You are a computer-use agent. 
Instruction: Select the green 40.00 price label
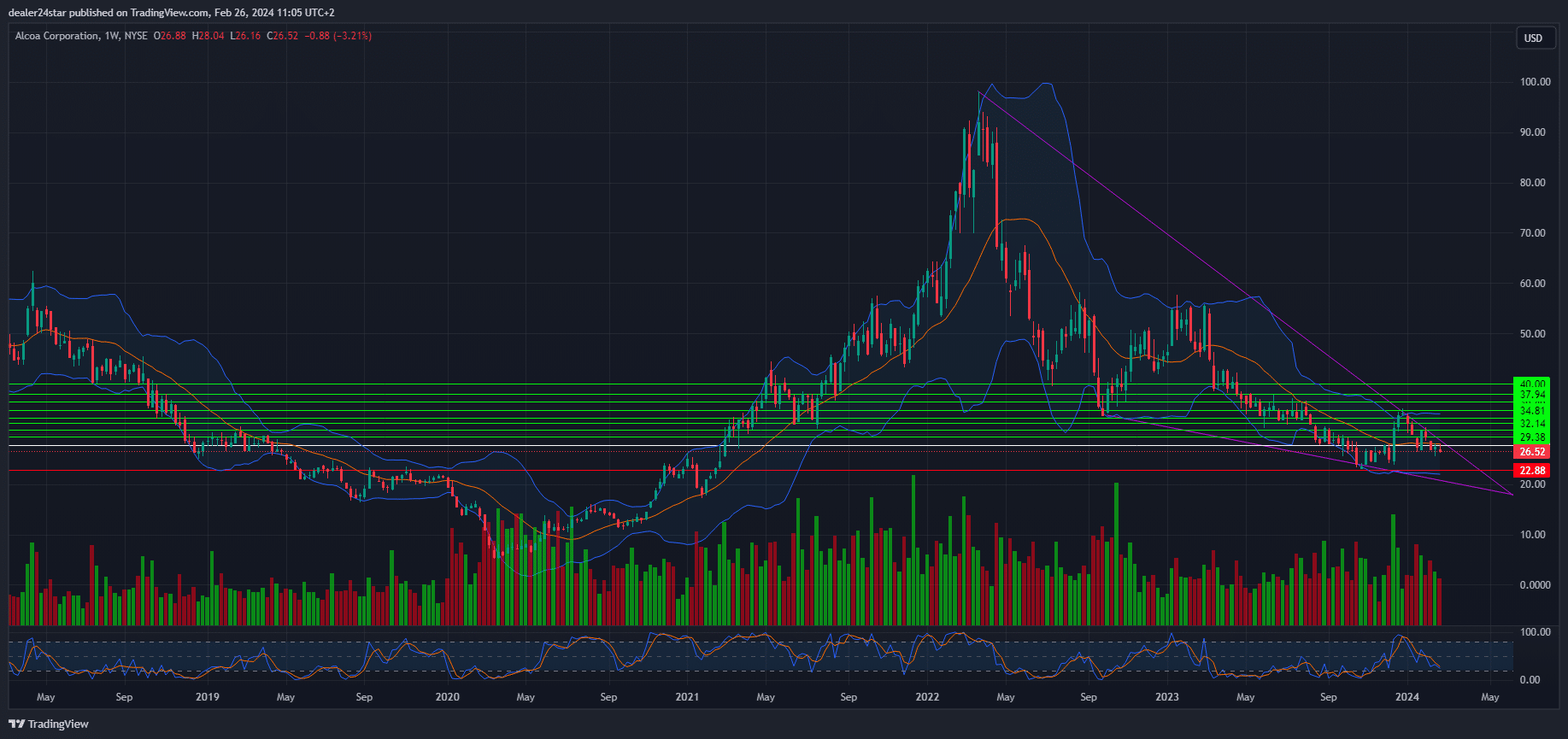1531,384
